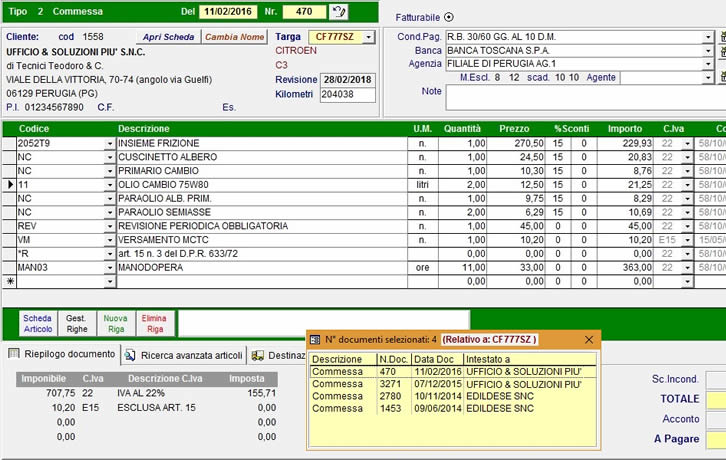Select Commessa 470 in the popup list
Screen dimensions: 726x460
(452, 372)
